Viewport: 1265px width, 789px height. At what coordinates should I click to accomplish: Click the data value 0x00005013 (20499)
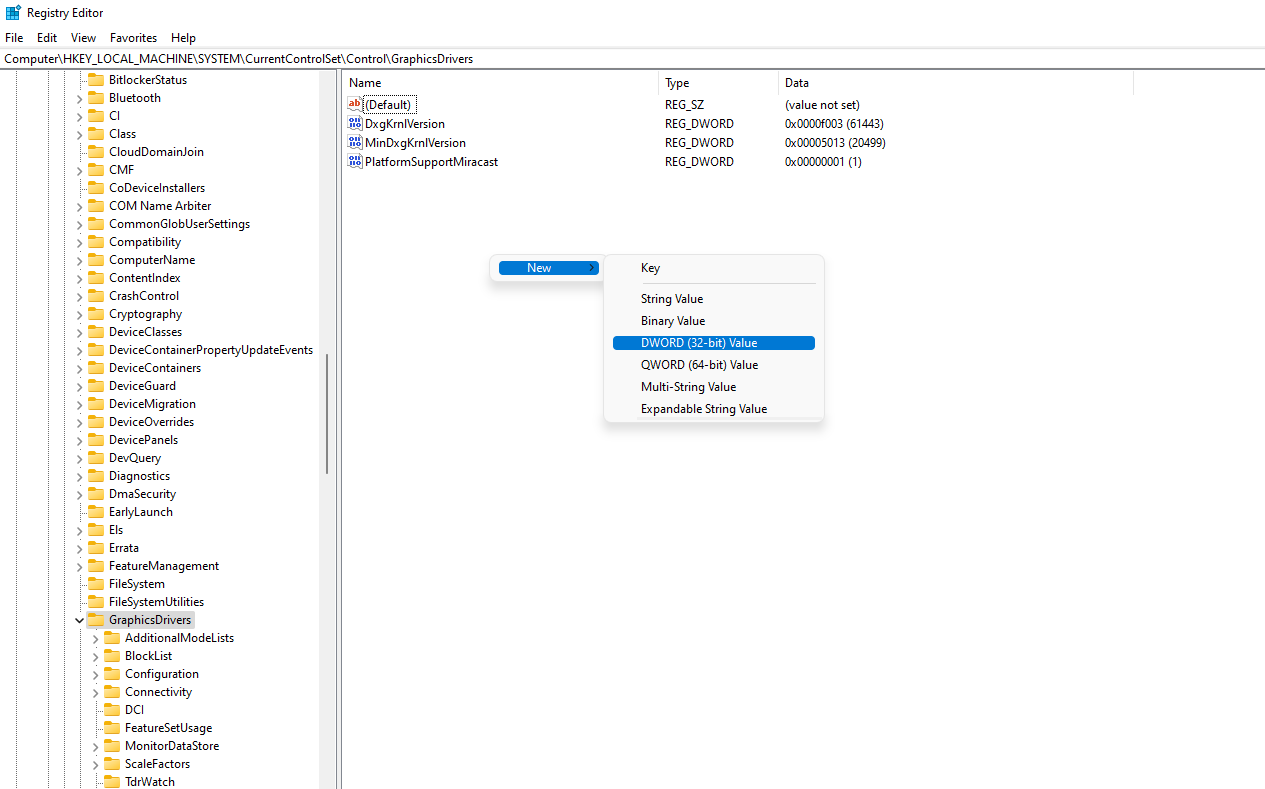click(x=835, y=143)
